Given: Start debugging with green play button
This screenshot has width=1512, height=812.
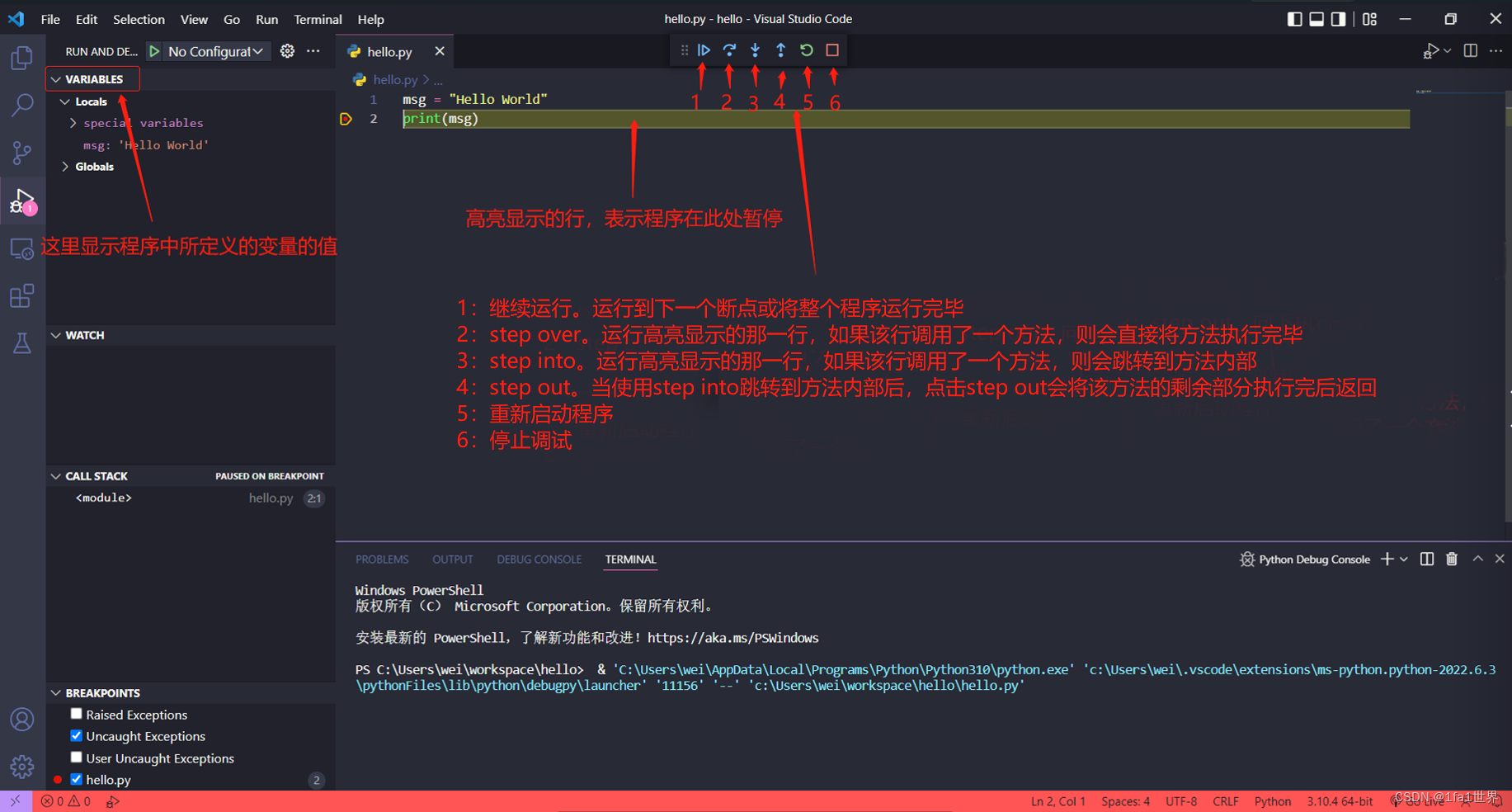Looking at the screenshot, I should (154, 51).
